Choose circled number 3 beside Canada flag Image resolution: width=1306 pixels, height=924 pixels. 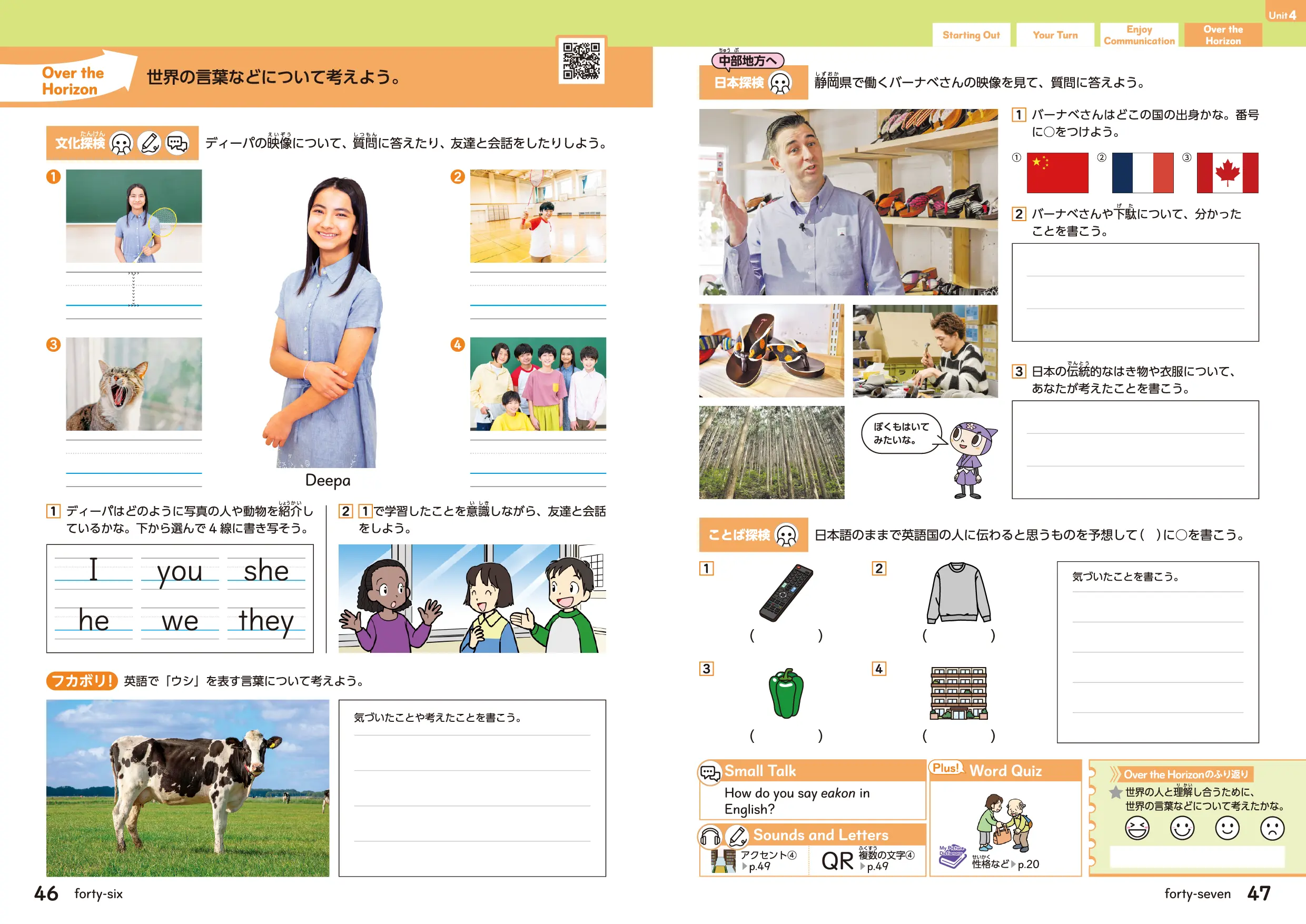click(x=1186, y=157)
